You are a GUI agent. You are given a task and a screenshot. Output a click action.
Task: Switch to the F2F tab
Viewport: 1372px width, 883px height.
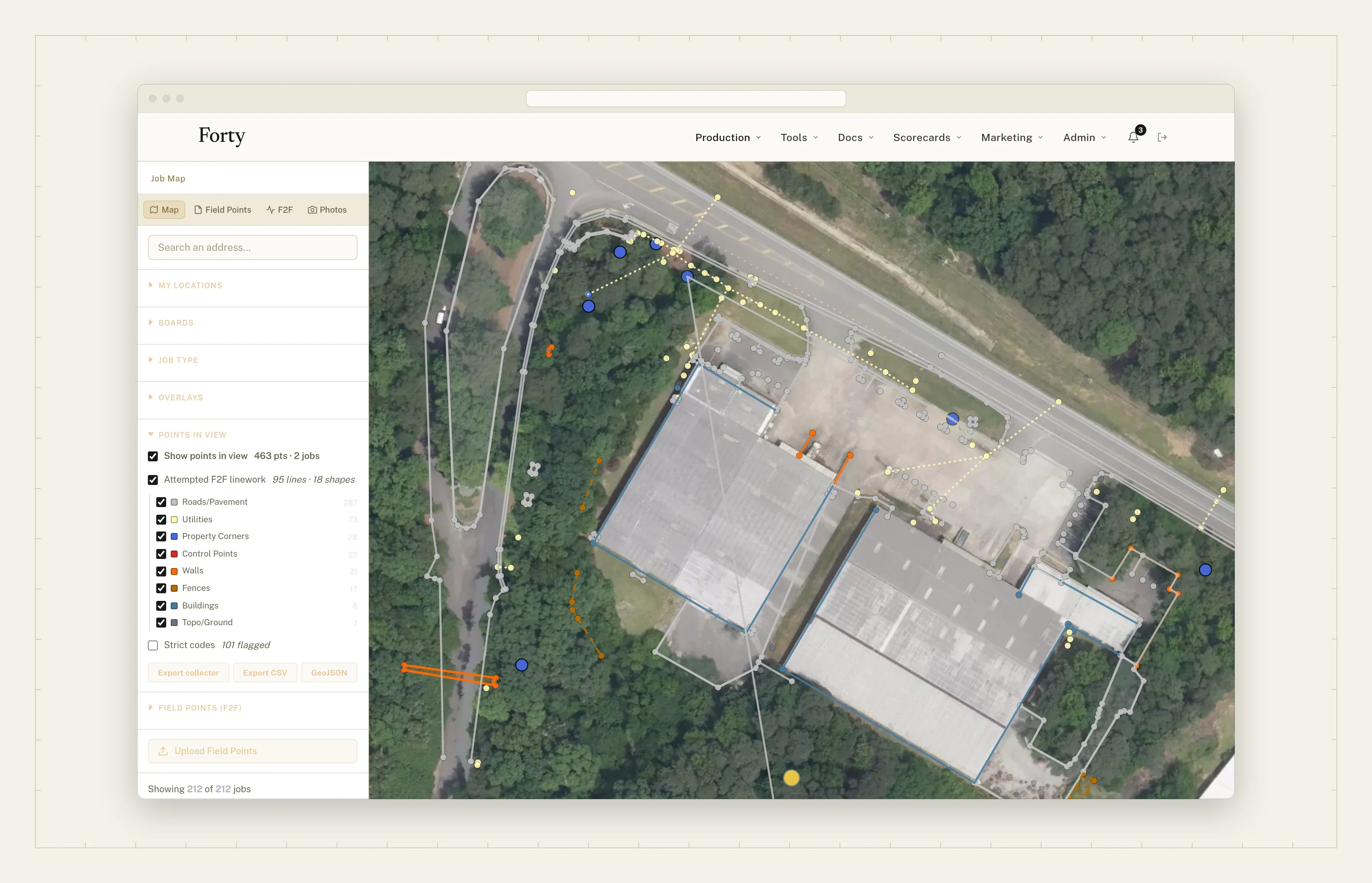[280, 210]
